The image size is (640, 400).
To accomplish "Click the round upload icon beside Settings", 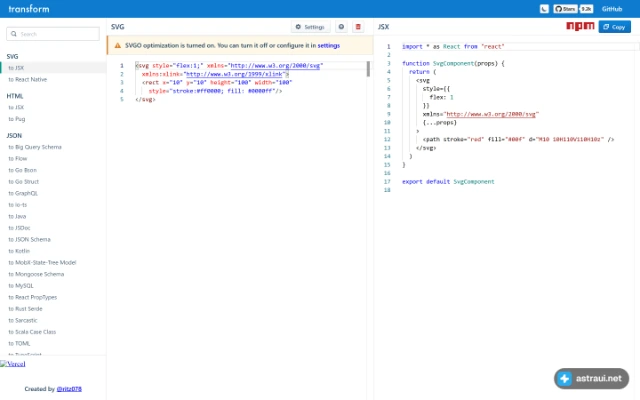I will 341,27.
